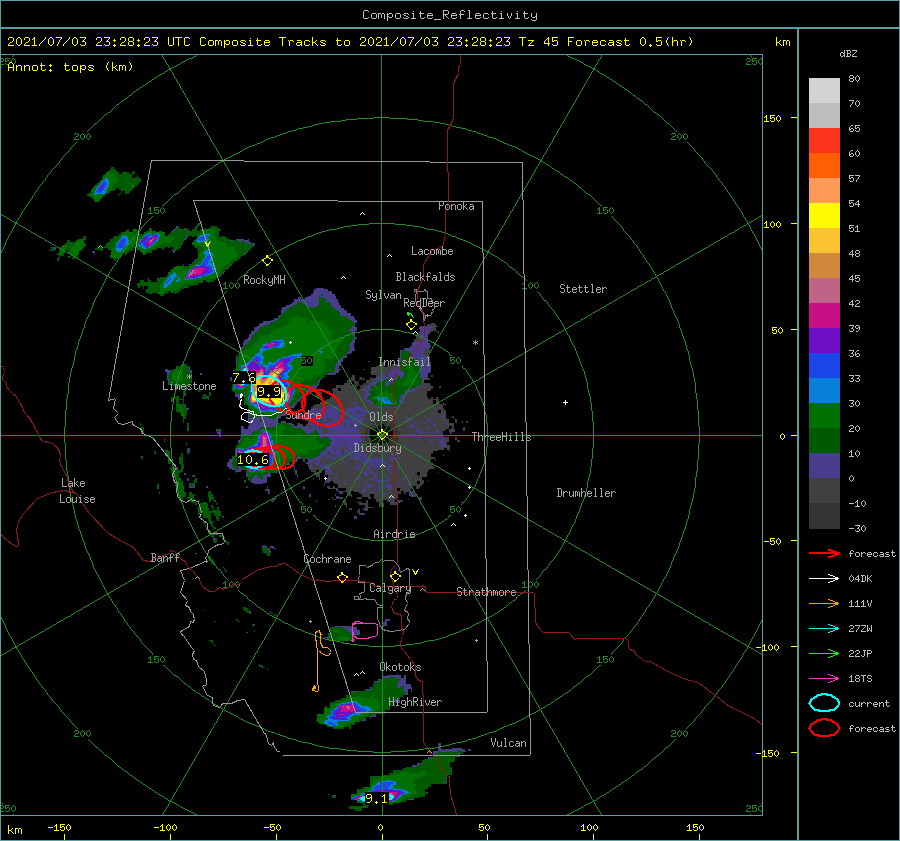Click the yellow diamond marker inside Calgary

pos(395,576)
